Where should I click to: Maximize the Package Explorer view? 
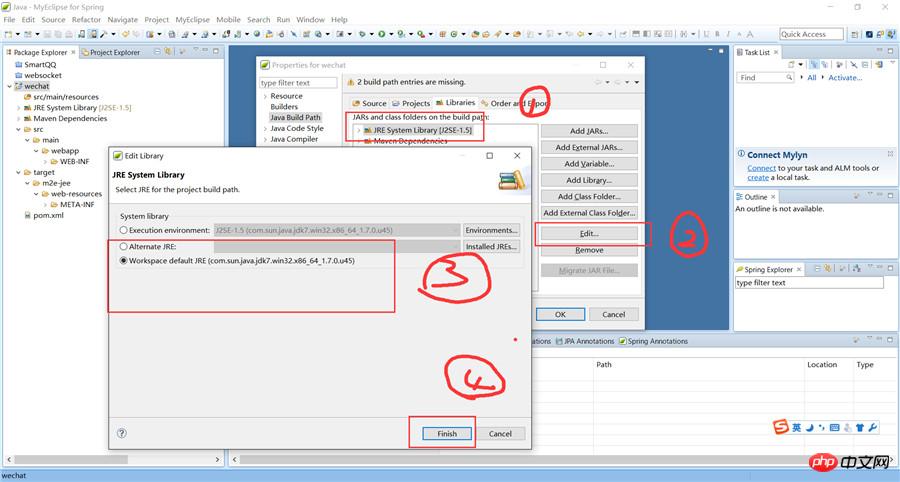(216, 51)
